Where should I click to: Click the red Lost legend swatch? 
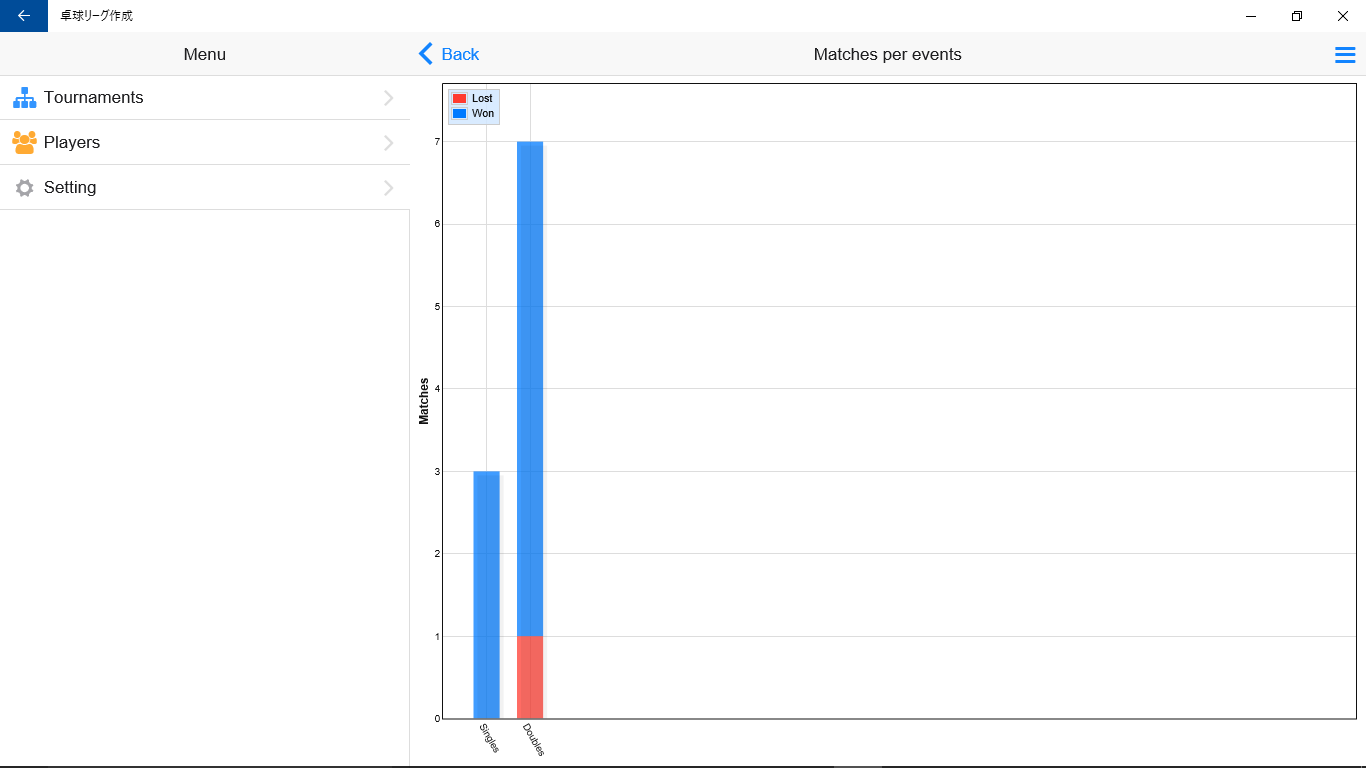[459, 98]
